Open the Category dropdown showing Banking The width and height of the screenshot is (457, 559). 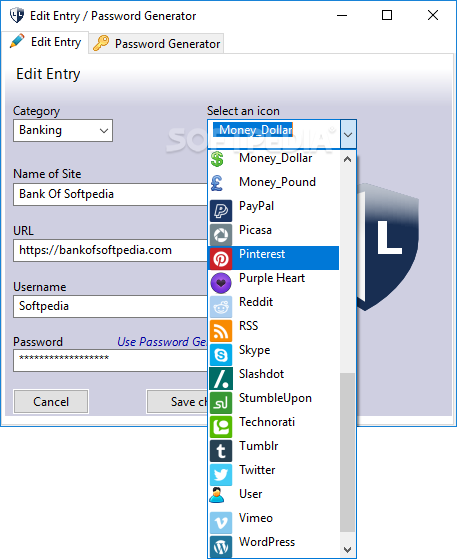point(63,130)
